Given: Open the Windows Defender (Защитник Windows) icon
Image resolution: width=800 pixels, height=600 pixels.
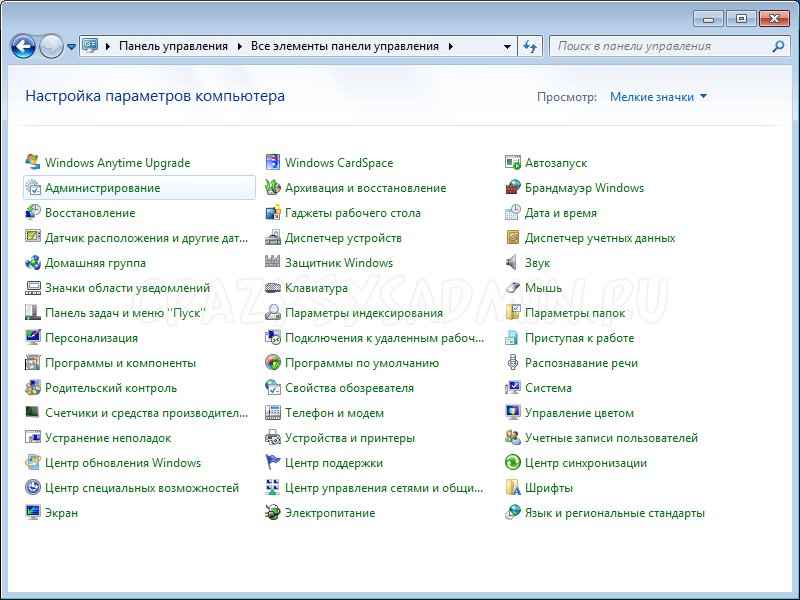Looking at the screenshot, I should pyautogui.click(x=273, y=263).
